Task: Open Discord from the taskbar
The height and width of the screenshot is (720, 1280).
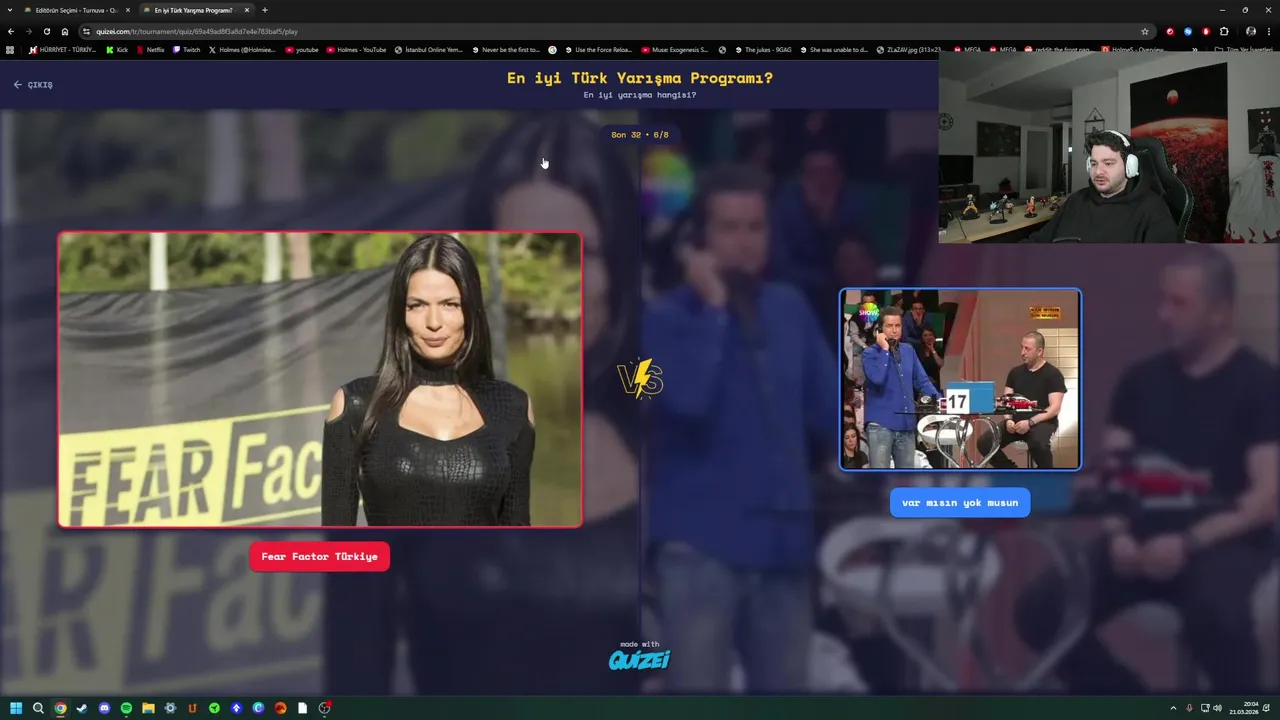Action: click(104, 708)
